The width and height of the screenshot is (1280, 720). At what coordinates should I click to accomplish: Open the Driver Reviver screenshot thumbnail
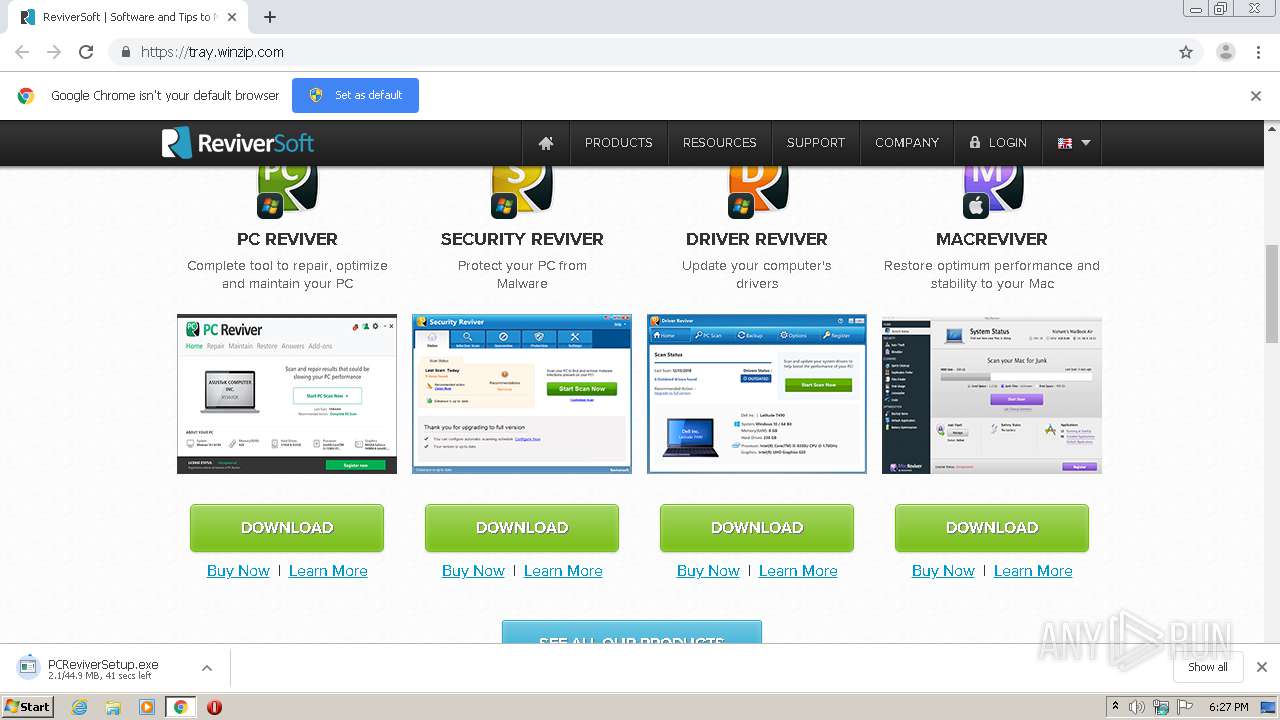[757, 394]
